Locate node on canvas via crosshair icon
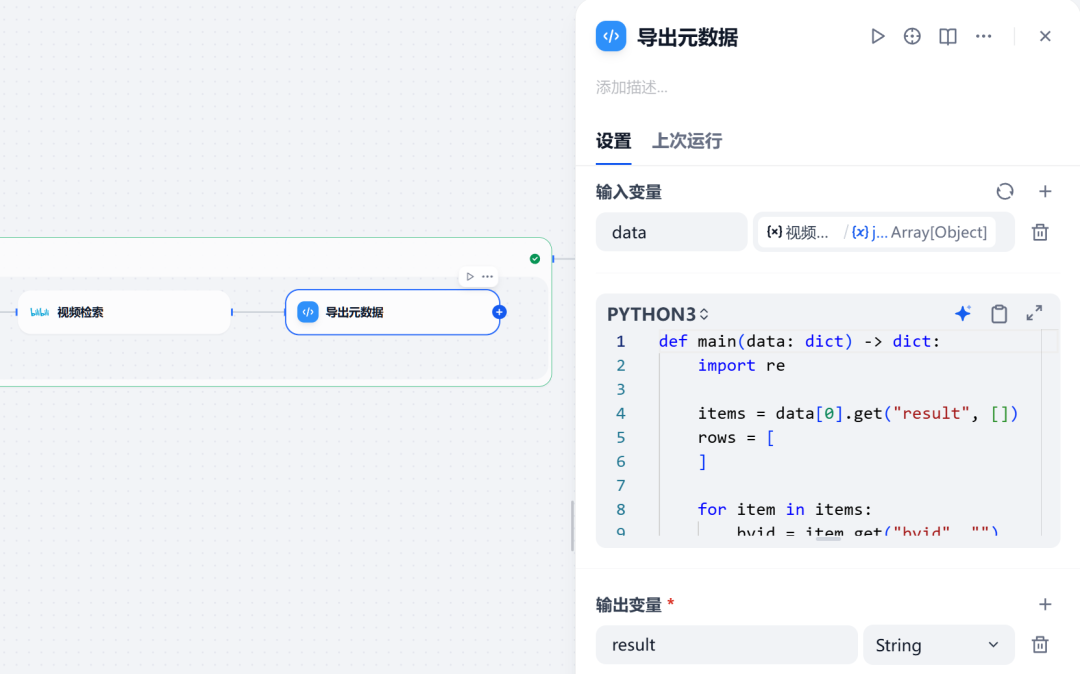Viewport: 1080px width, 674px height. 912,36
